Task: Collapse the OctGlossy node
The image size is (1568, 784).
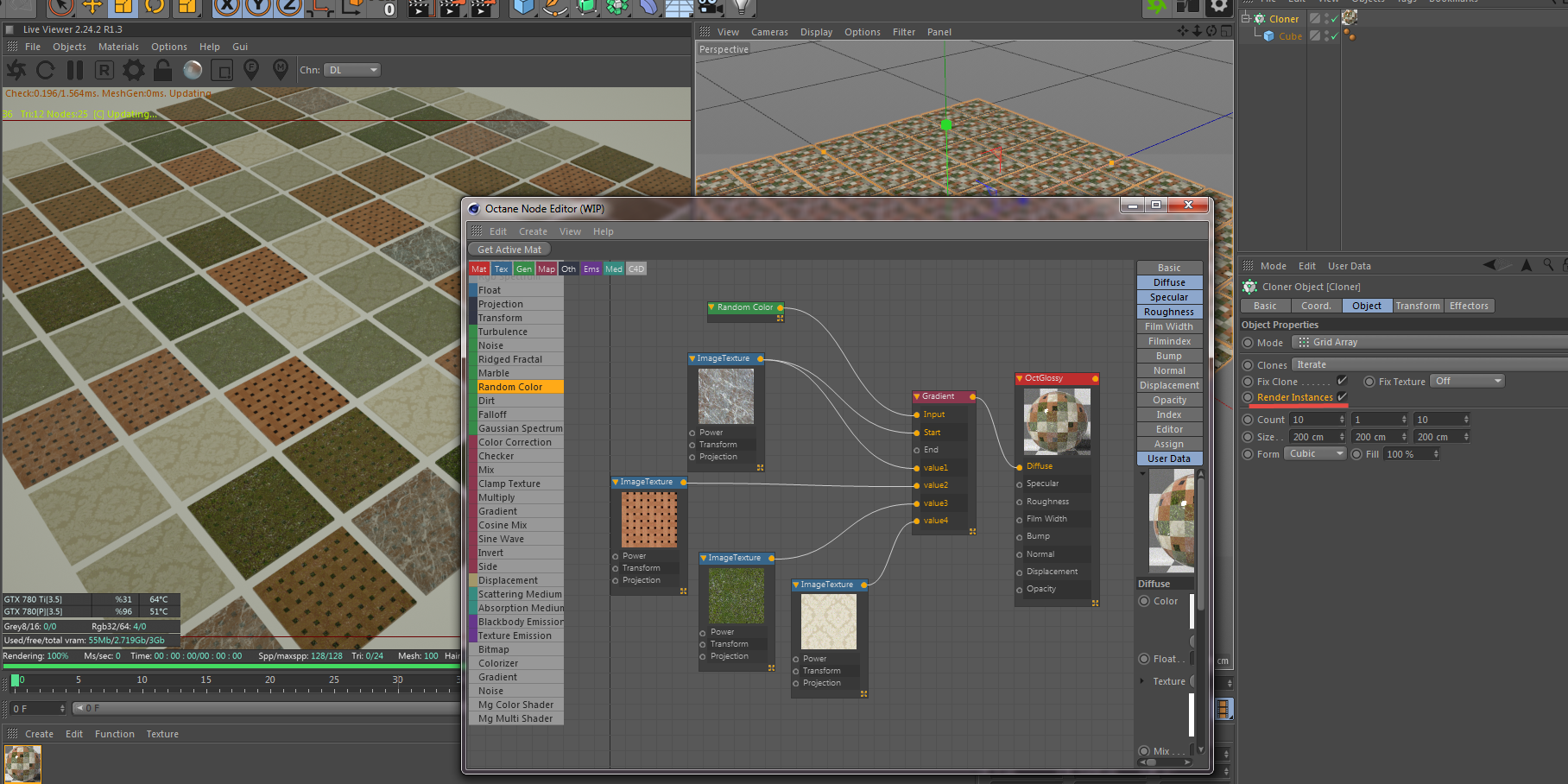Action: 1020,378
